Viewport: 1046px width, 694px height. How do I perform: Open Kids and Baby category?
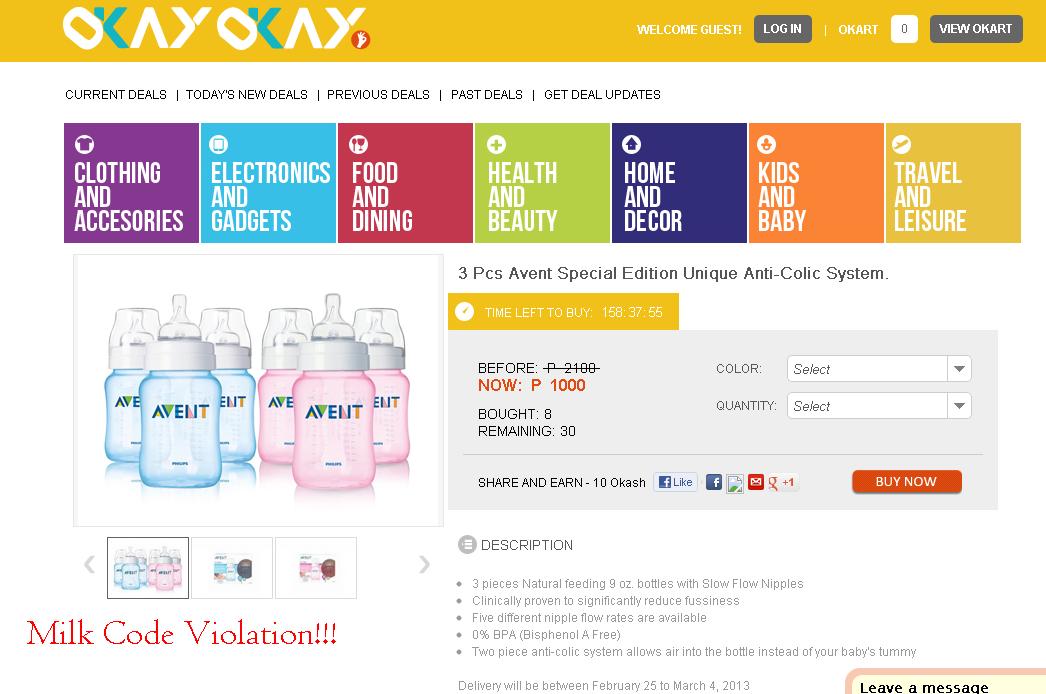817,183
